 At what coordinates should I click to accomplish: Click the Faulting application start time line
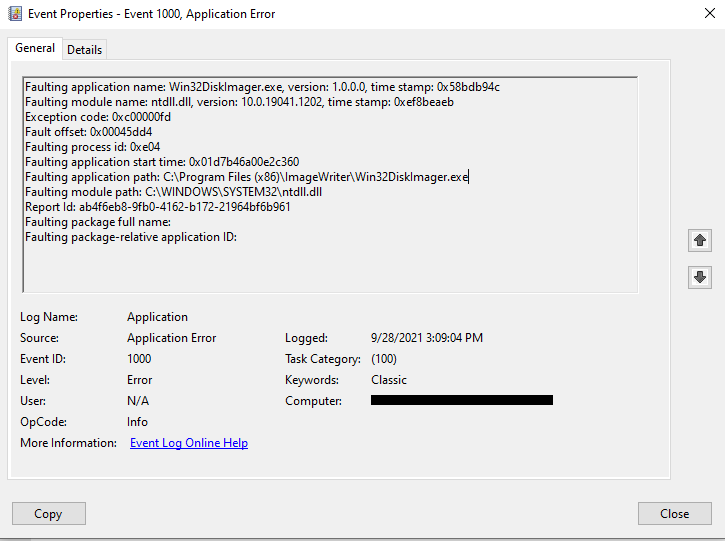point(162,162)
